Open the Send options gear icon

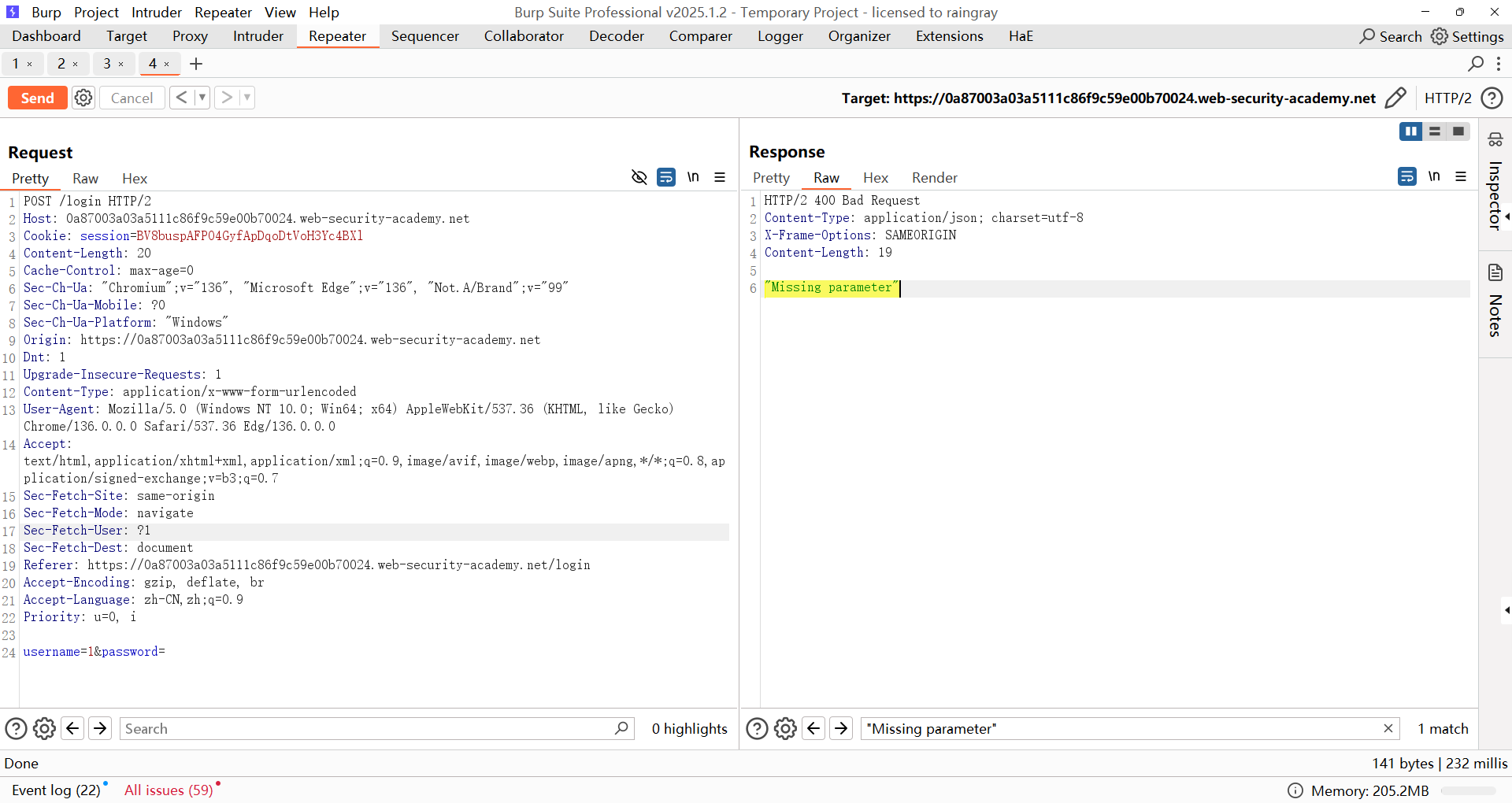pyautogui.click(x=83, y=98)
